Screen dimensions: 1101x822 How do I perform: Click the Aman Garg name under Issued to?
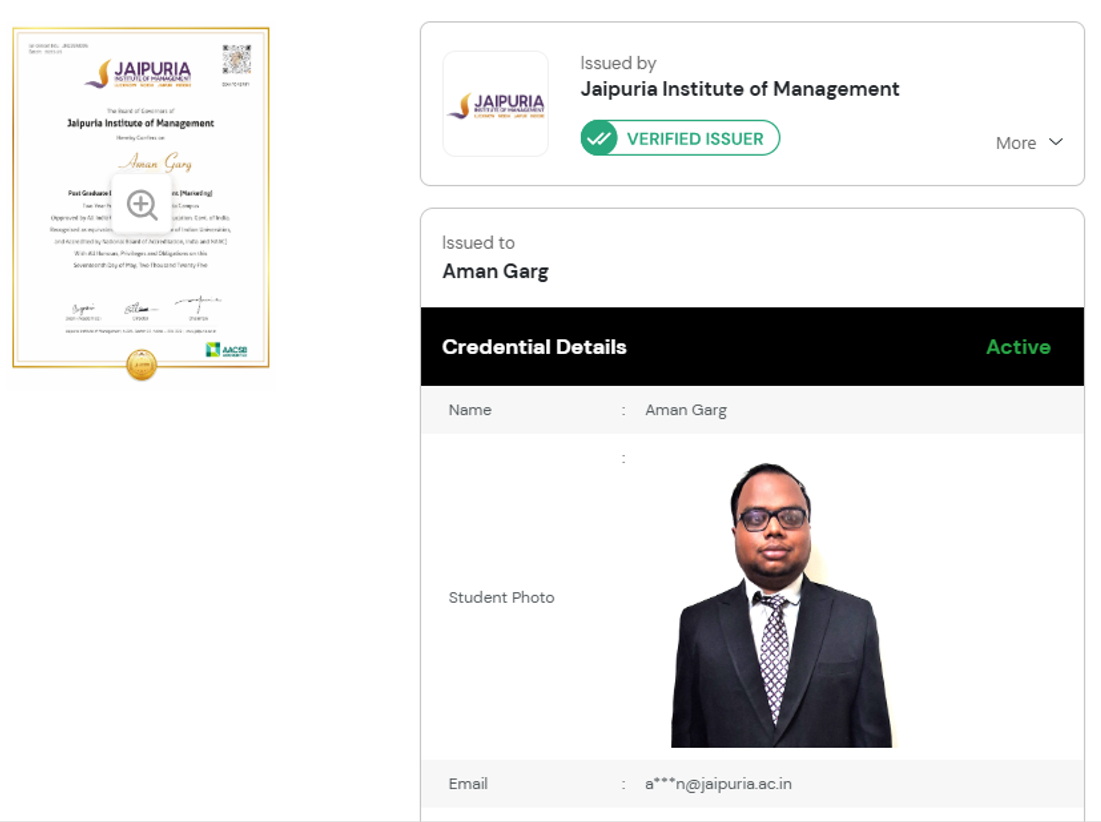[x=495, y=271]
